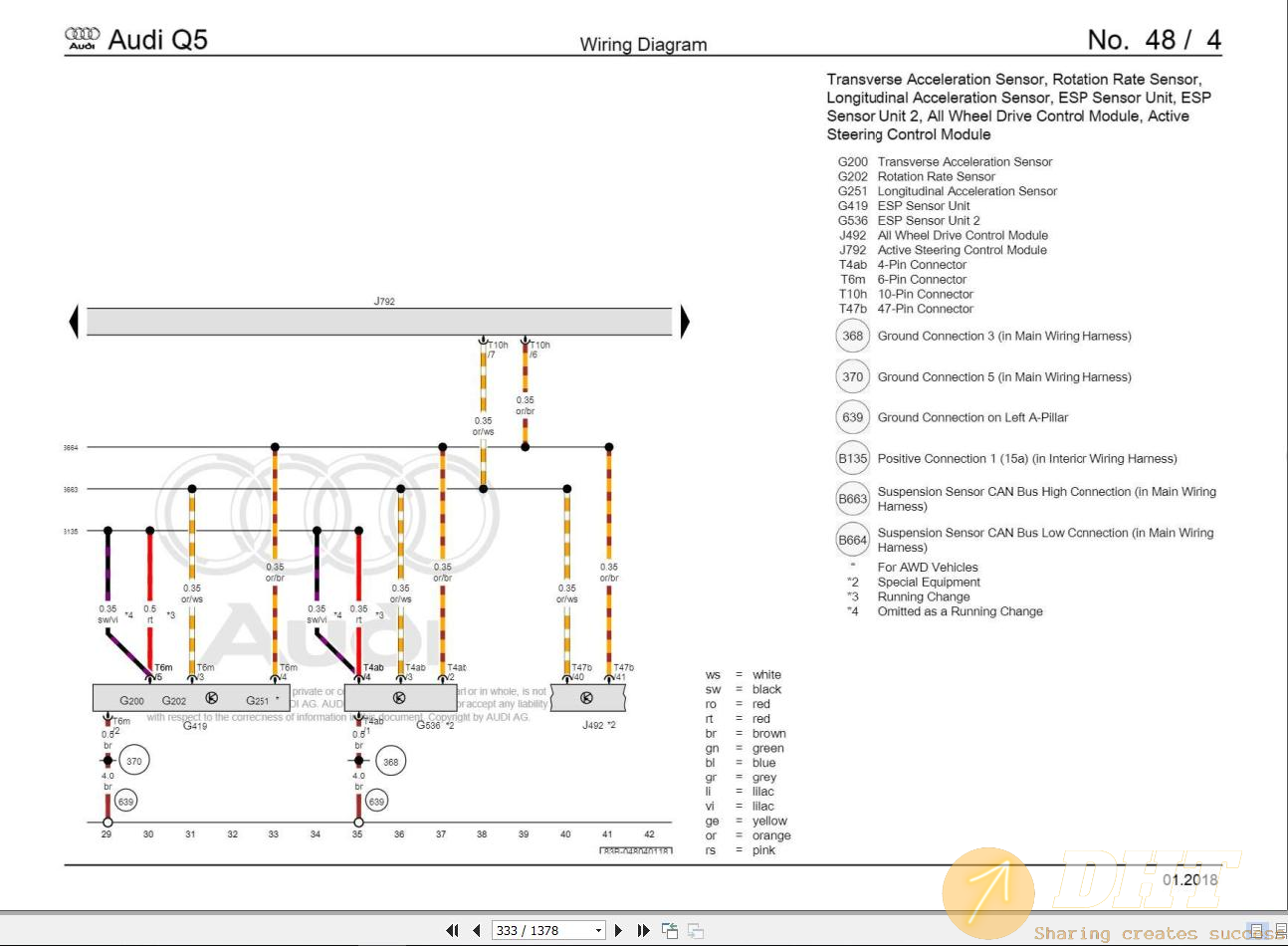The image size is (1288, 946).
Task: Click current track number 29
Action: pos(107,834)
